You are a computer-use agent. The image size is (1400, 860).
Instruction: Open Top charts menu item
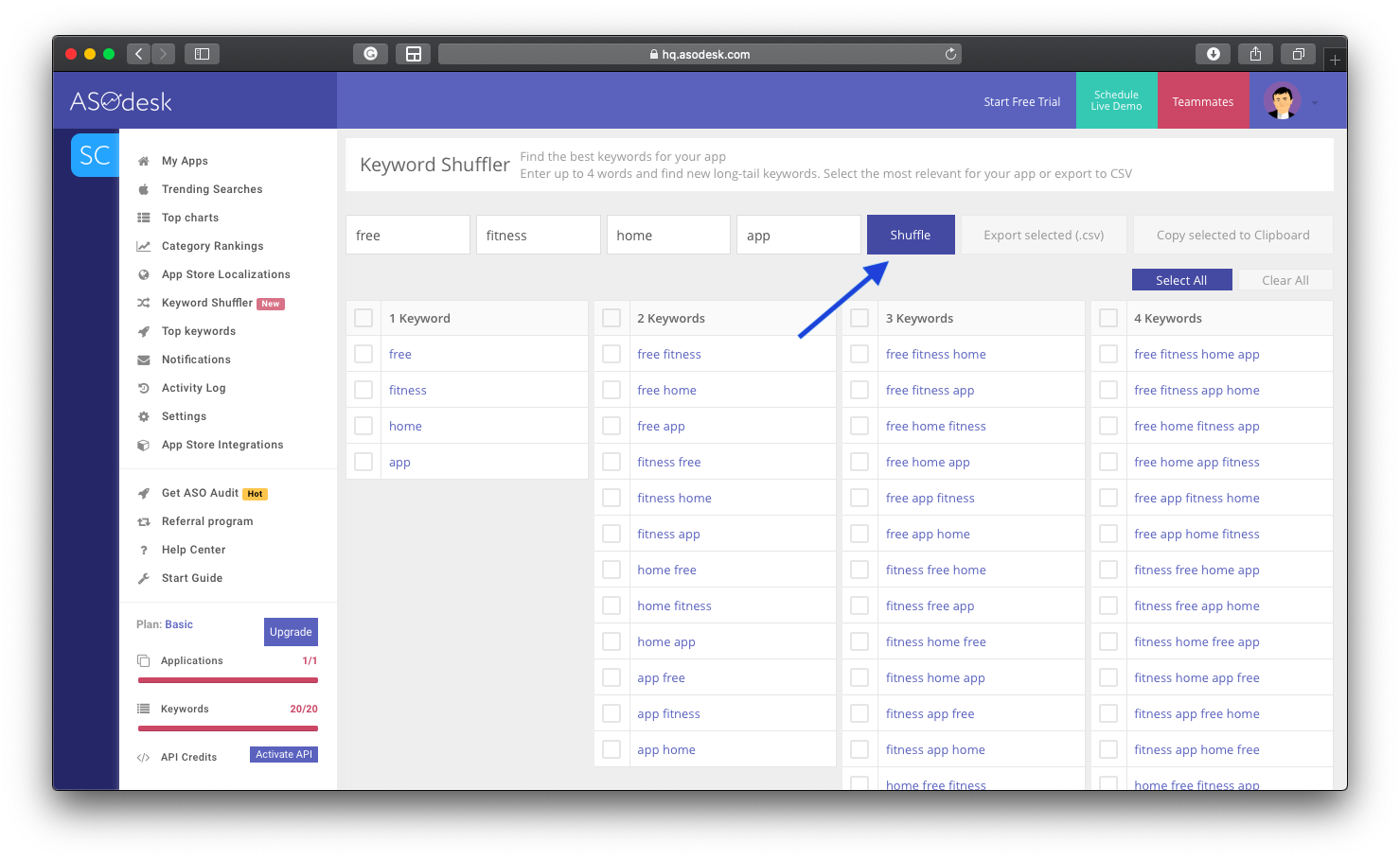pyautogui.click(x=190, y=218)
